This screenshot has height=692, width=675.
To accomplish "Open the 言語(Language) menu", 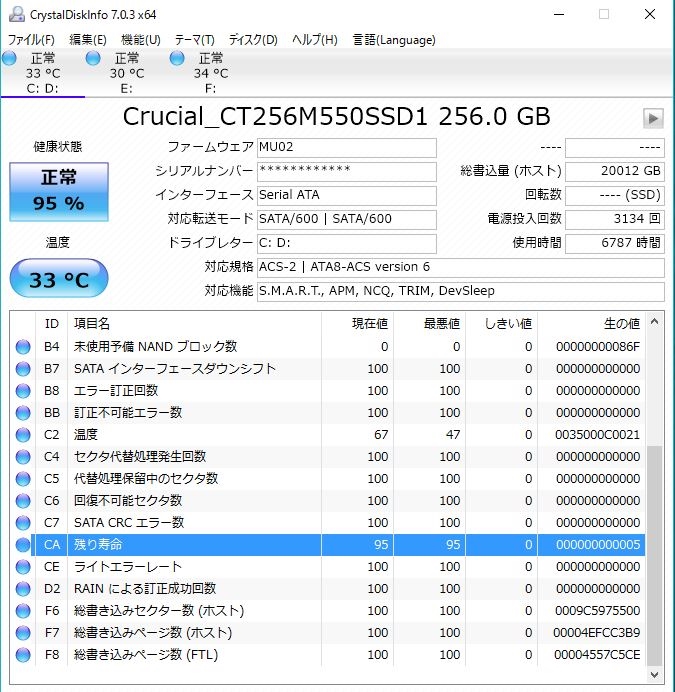I will tap(394, 40).
